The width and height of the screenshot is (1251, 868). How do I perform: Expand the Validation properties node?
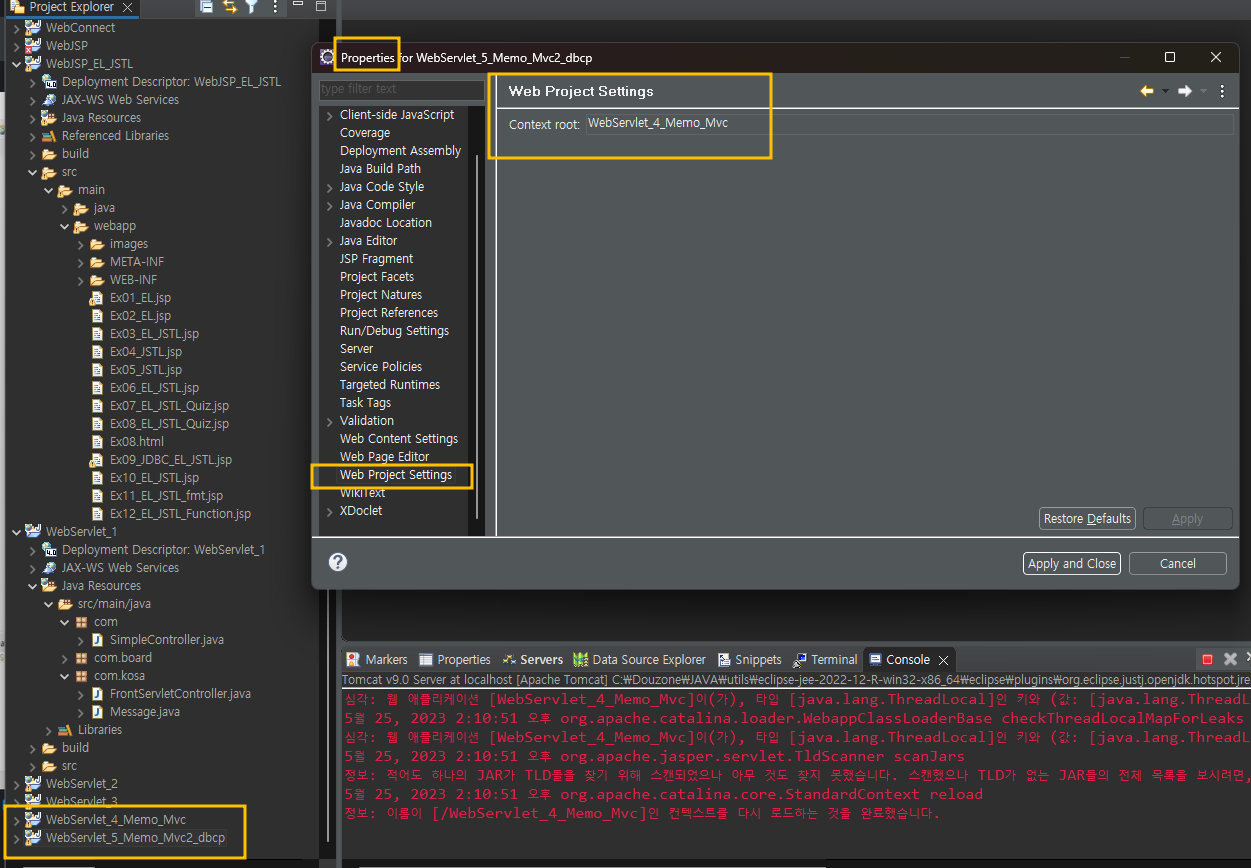[330, 421]
